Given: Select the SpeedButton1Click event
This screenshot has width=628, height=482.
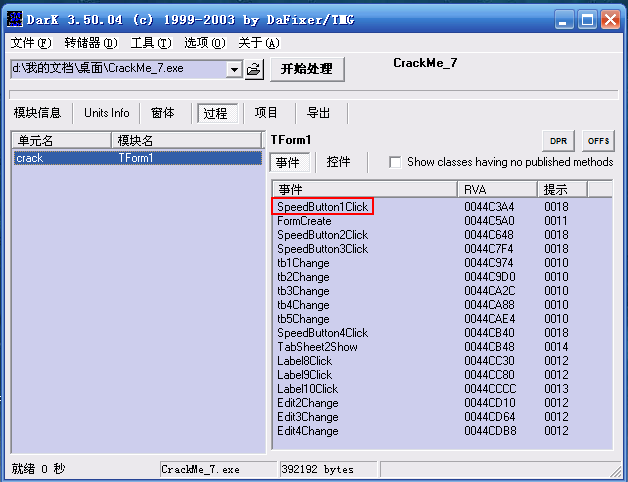Looking at the screenshot, I should 322,207.
